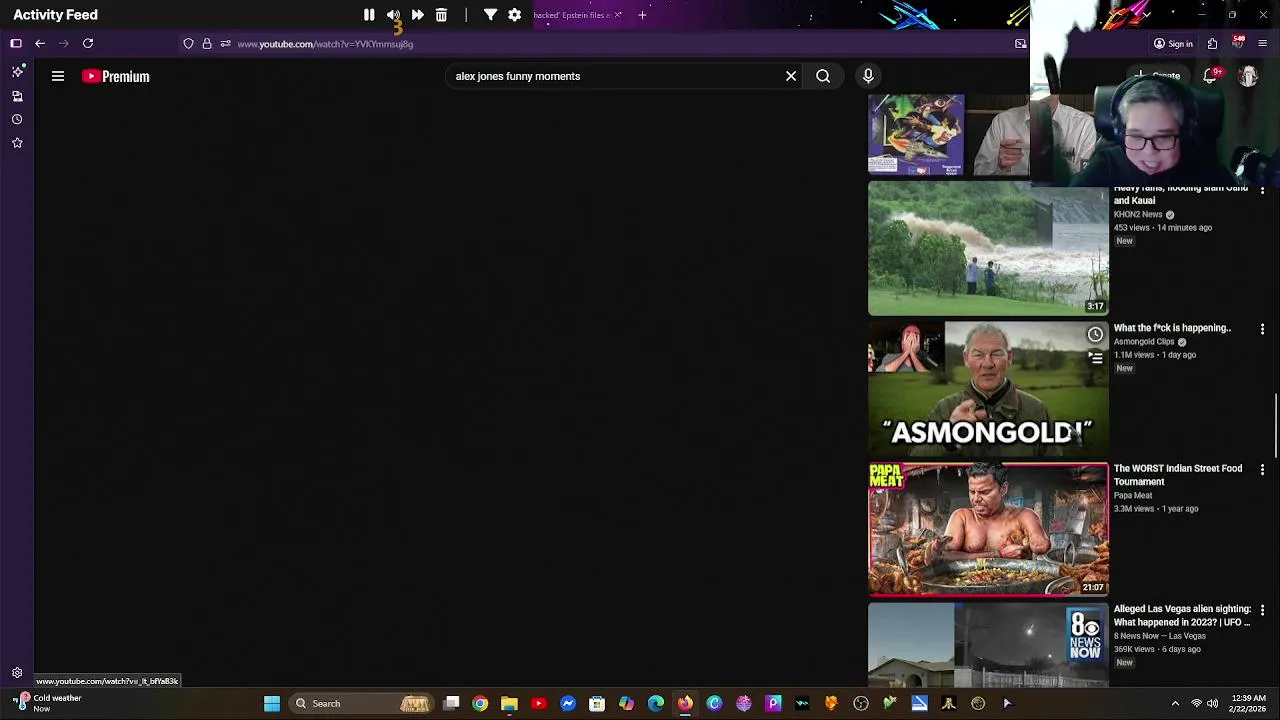Open taskbar volume control
Viewport: 1280px width, 720px height.
pos(1212,703)
